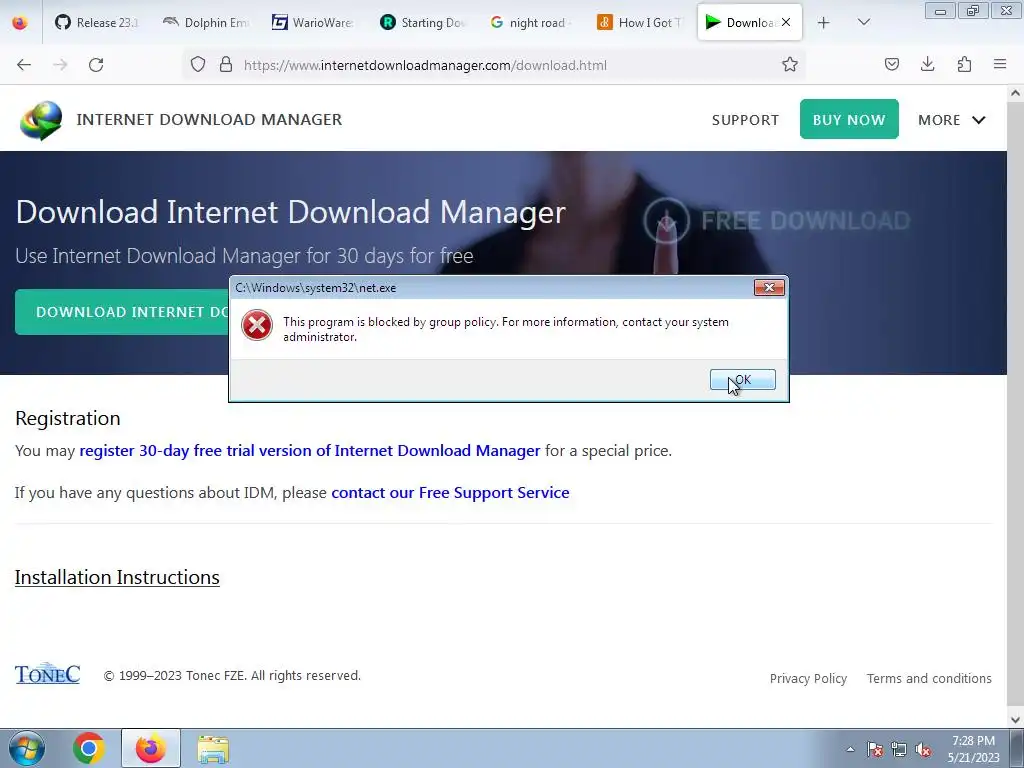Expand the MORE menu

952,120
